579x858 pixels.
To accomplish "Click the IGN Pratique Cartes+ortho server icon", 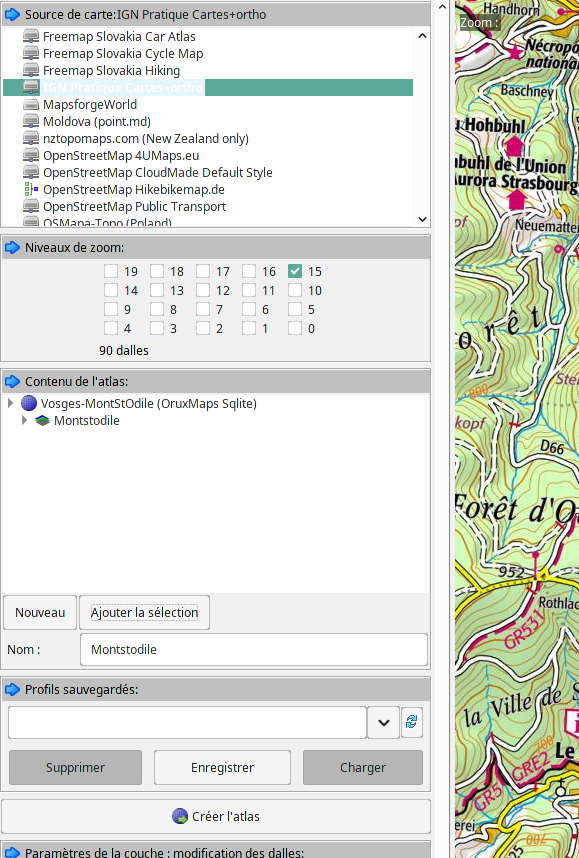I will coord(31,88).
